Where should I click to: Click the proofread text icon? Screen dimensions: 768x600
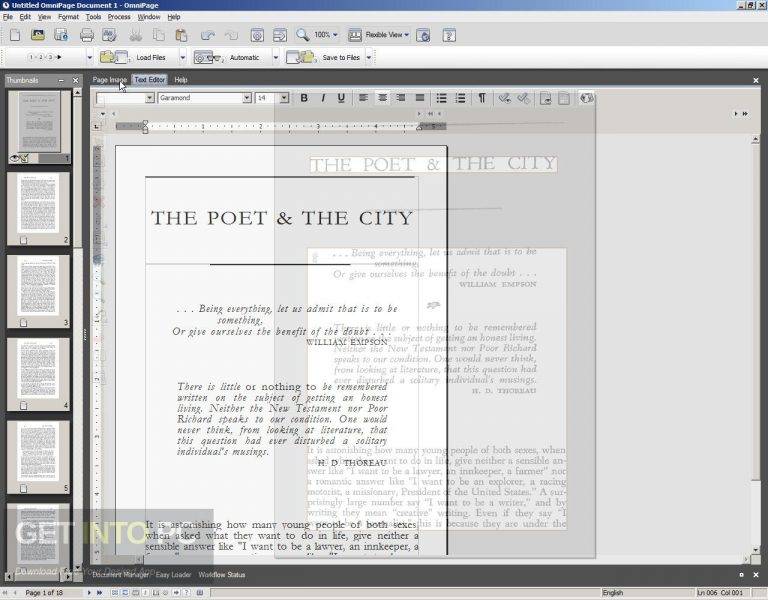109,35
